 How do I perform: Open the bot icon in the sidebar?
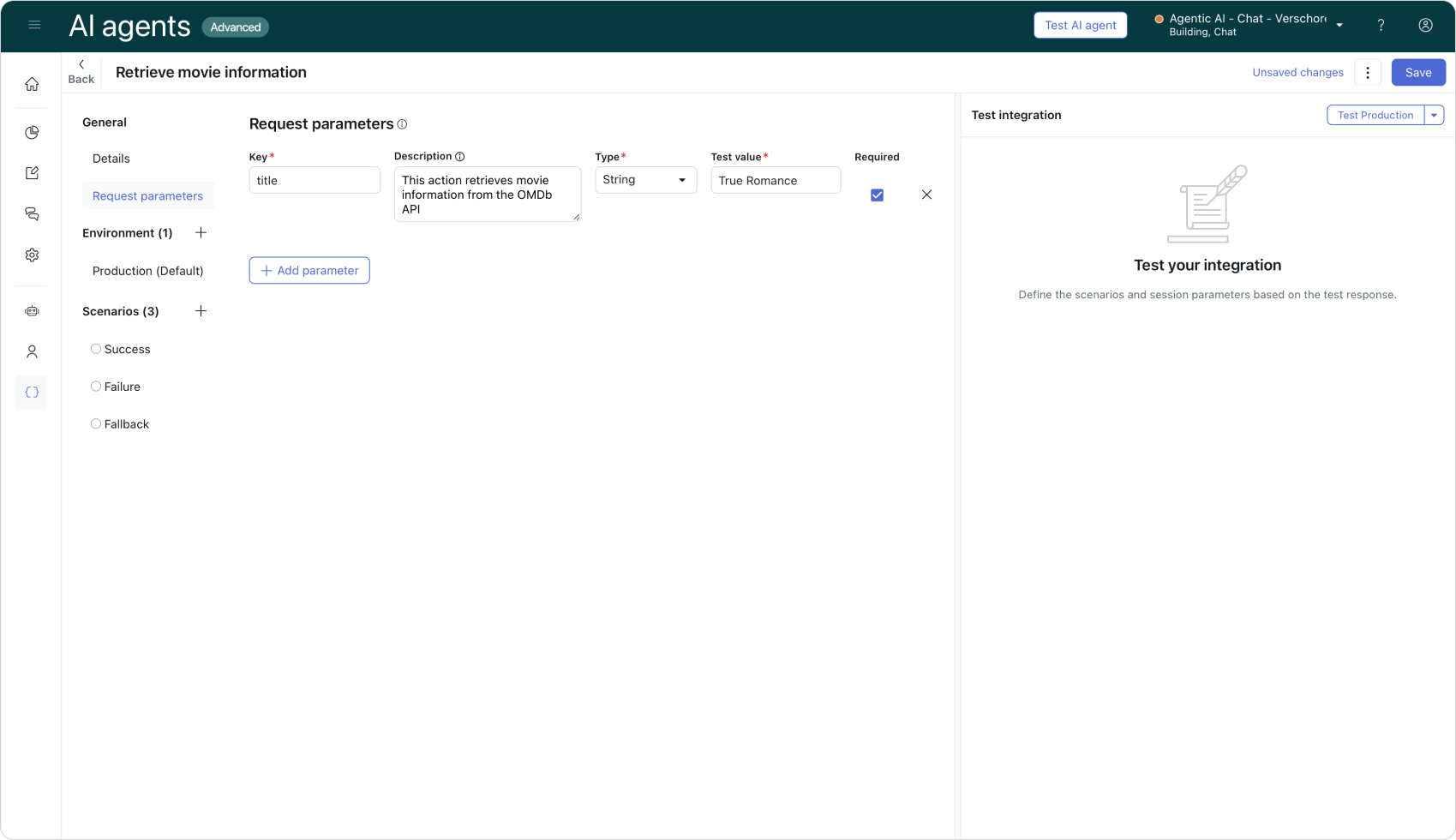point(32,311)
